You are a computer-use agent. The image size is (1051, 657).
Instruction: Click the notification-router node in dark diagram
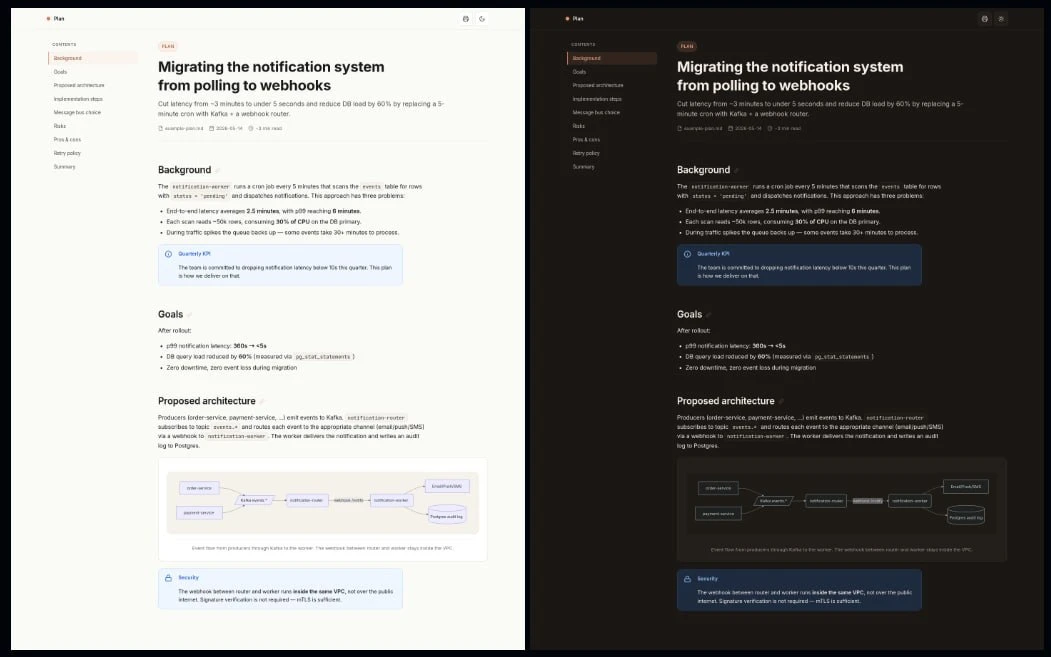tap(826, 501)
